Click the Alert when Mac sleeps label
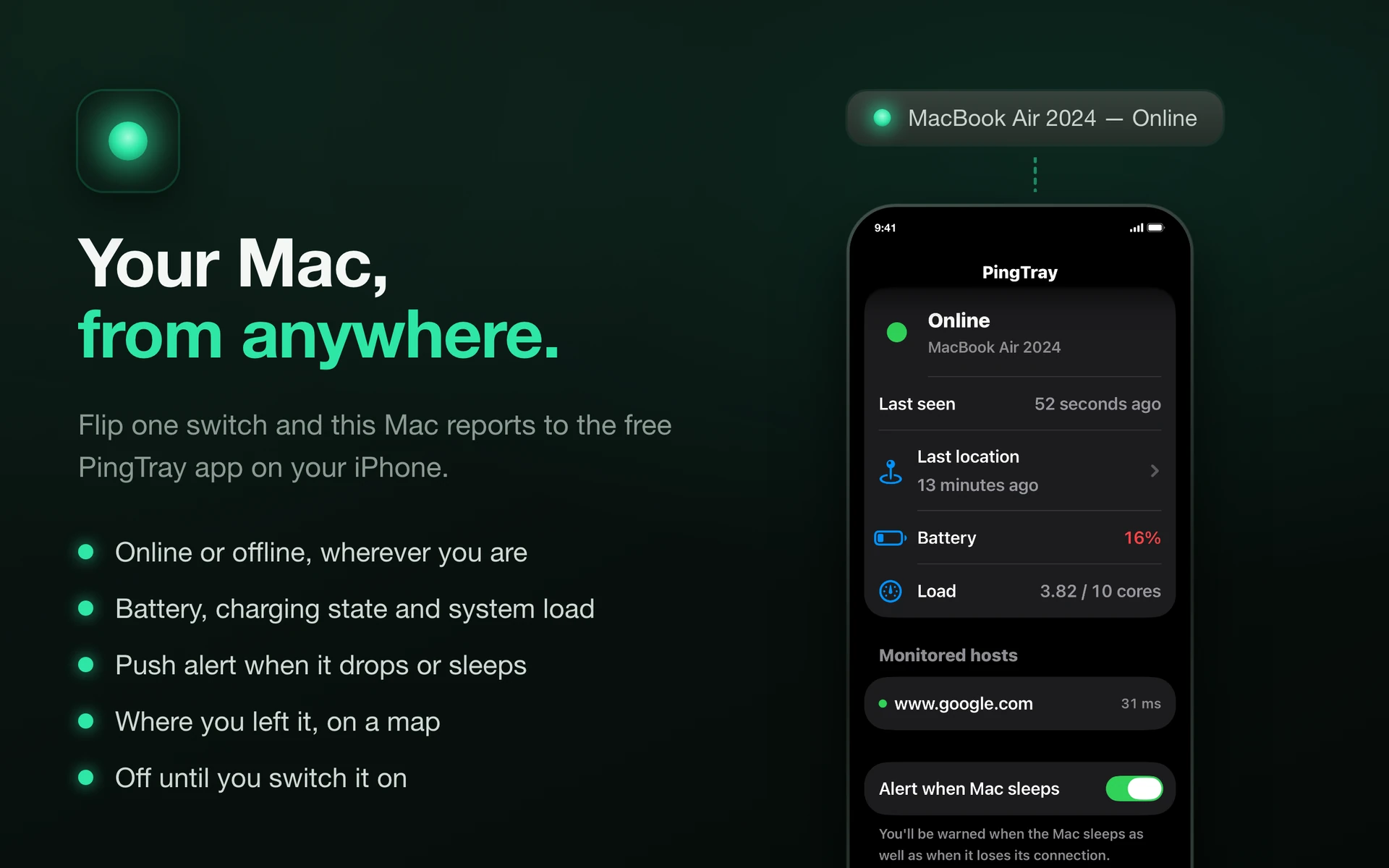This screenshot has height=868, width=1389. [969, 789]
